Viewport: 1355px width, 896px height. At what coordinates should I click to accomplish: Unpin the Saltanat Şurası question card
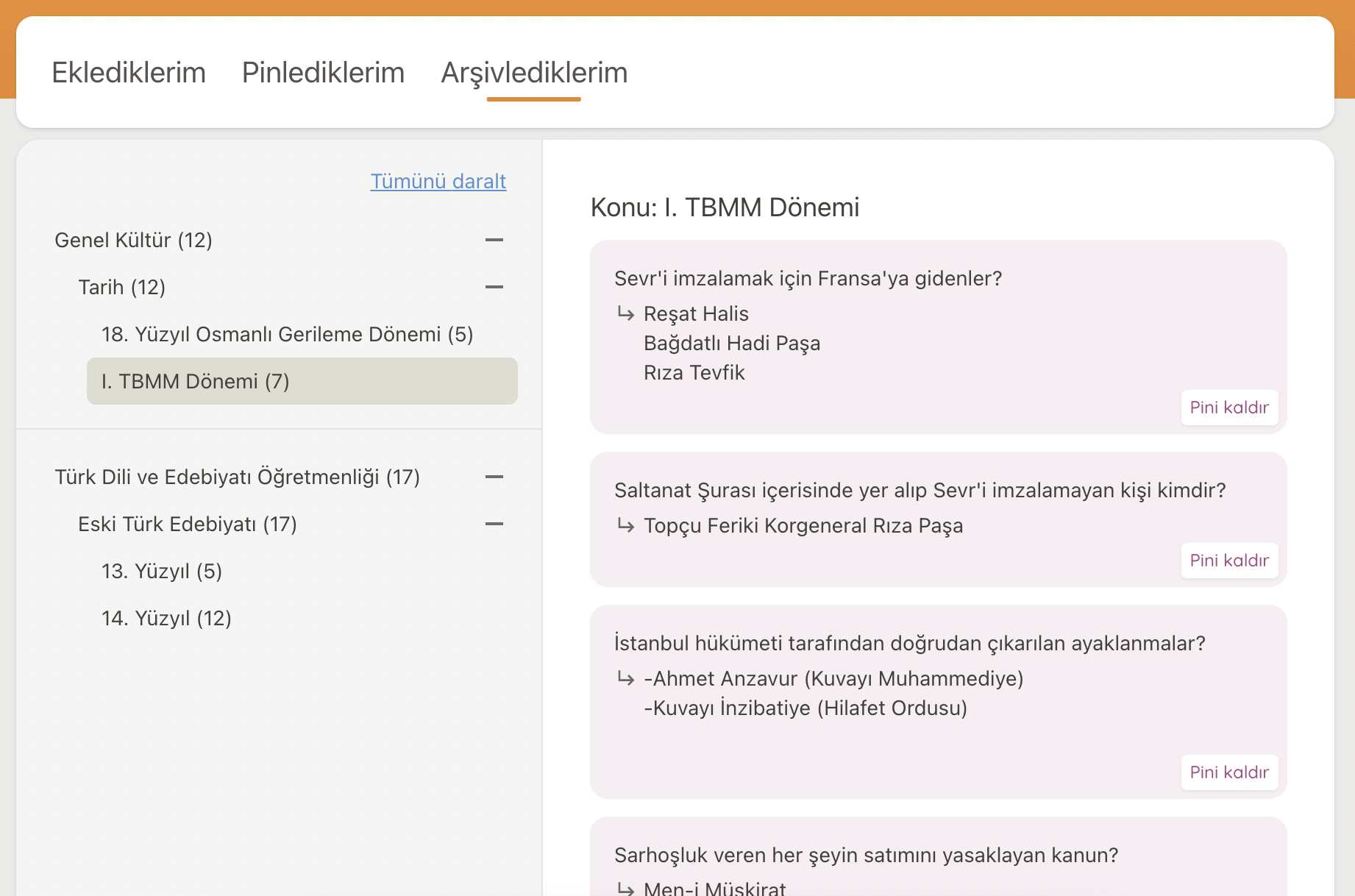pos(1228,561)
